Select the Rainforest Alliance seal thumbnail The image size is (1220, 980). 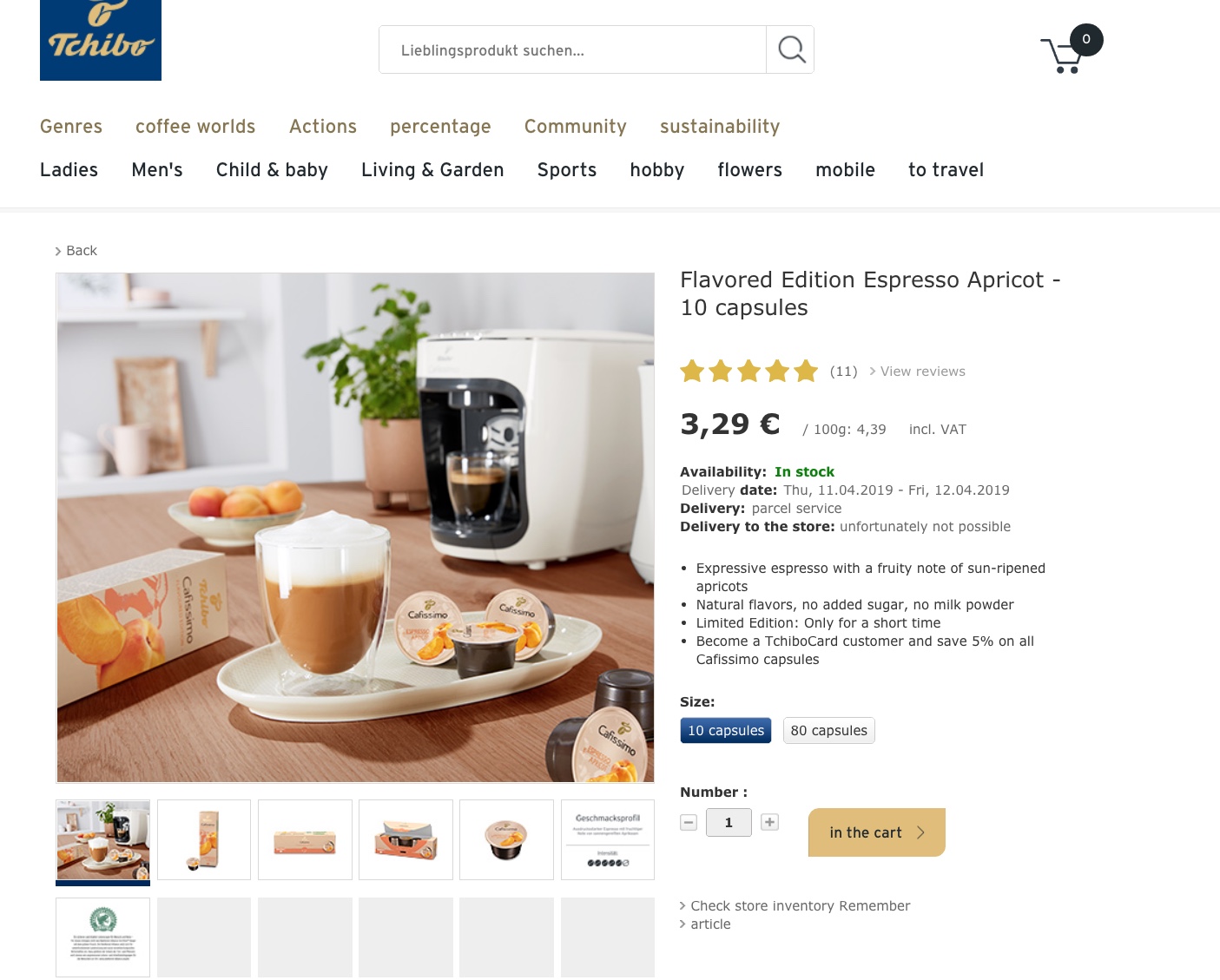click(103, 937)
